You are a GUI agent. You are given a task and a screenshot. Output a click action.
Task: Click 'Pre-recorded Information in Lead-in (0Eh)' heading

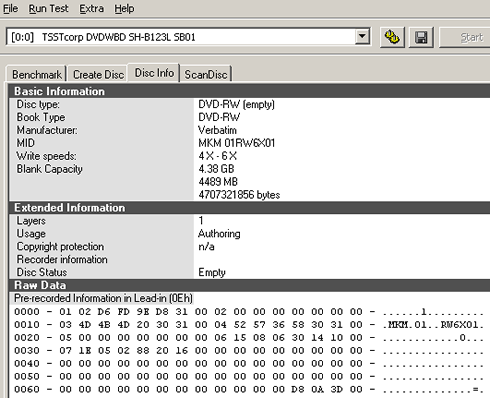click(103, 298)
